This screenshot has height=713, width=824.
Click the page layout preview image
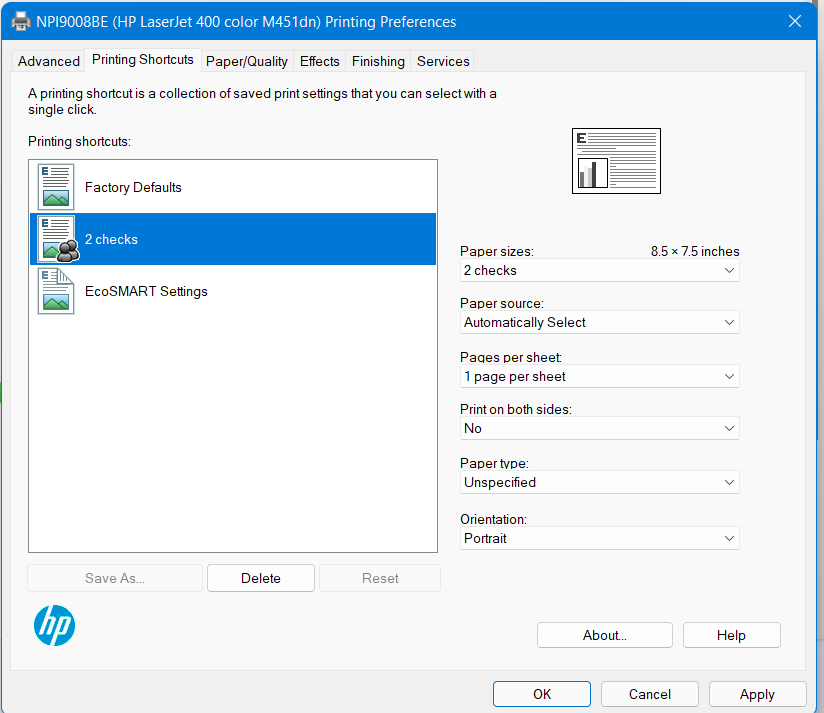616,160
